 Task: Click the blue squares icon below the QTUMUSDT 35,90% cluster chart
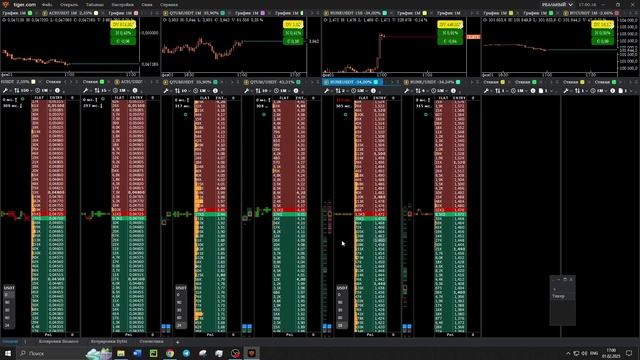pos(166,327)
